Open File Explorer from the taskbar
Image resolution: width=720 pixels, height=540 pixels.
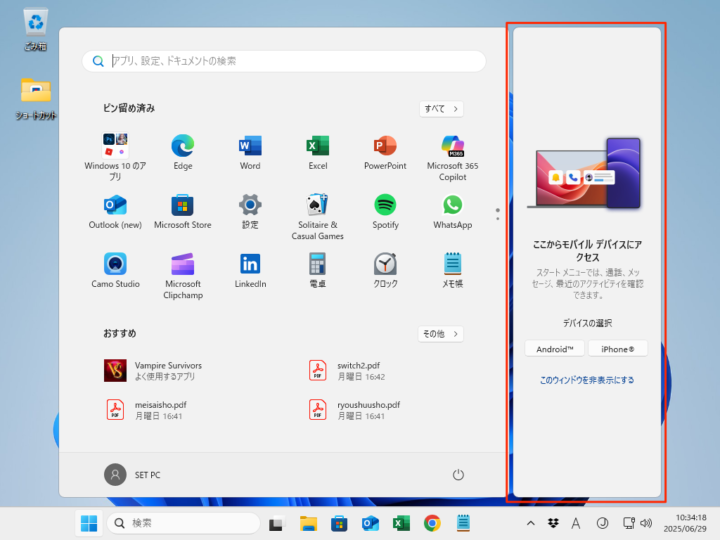point(308,523)
